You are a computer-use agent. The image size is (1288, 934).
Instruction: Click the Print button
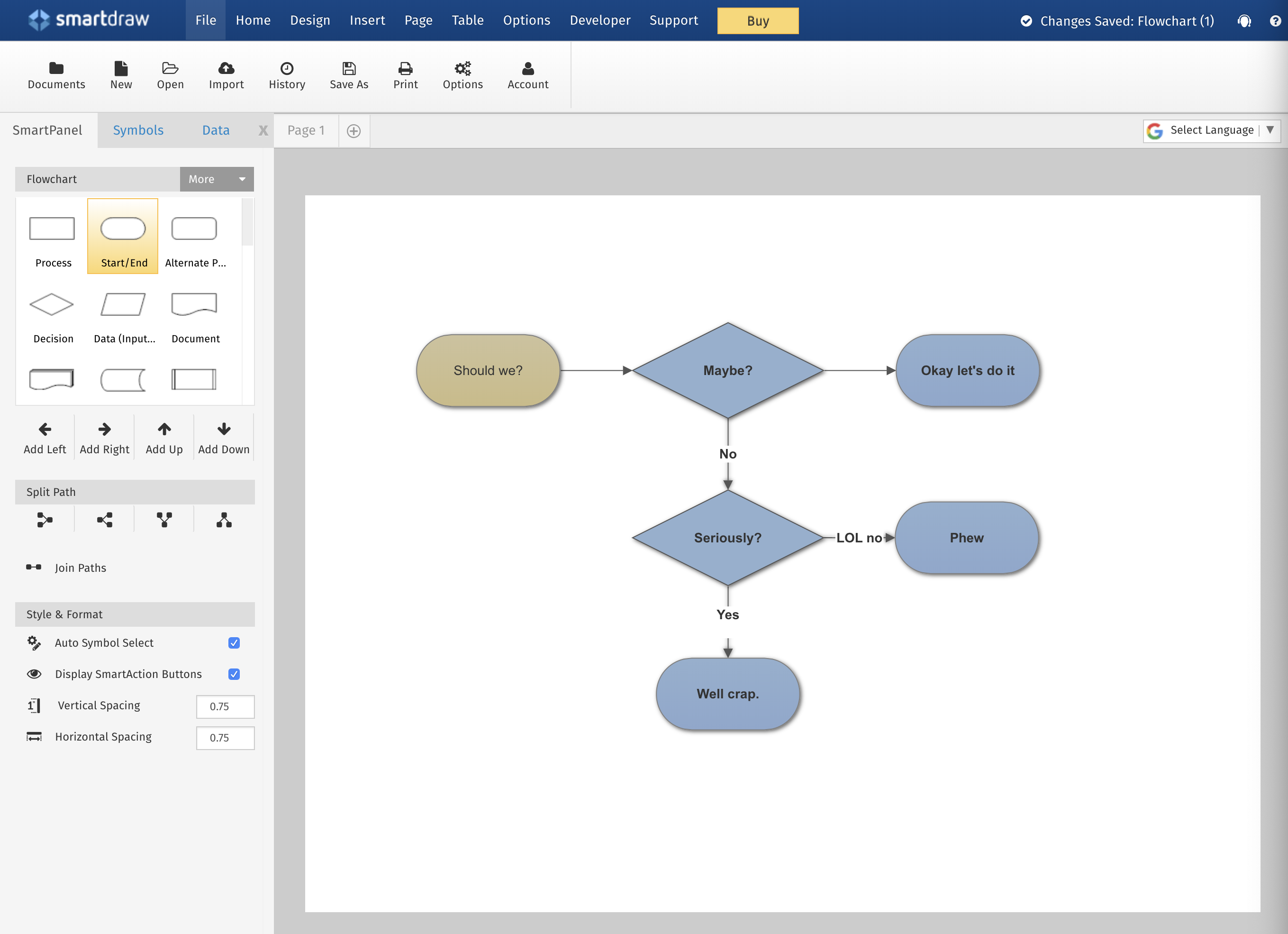[x=406, y=75]
